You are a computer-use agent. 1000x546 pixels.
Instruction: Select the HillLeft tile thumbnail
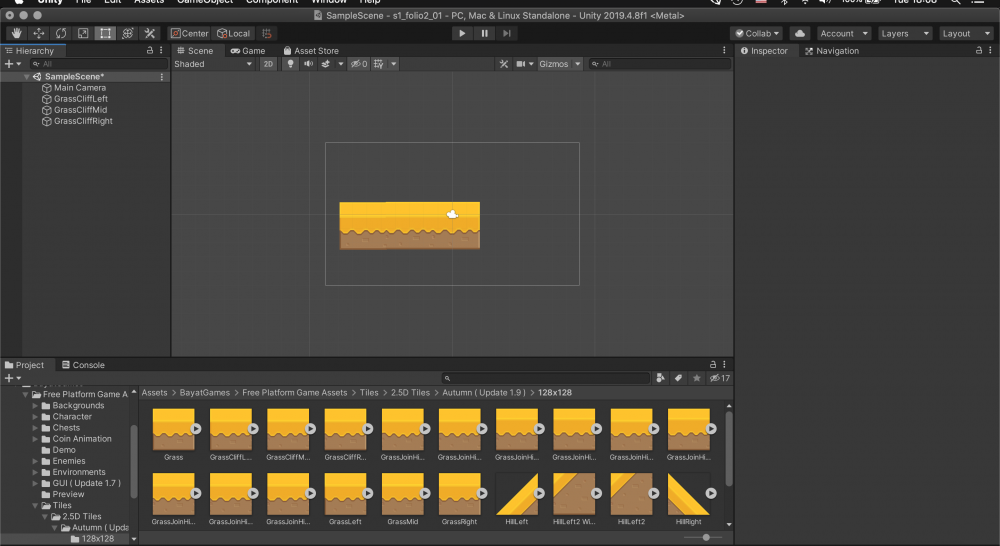[517, 494]
